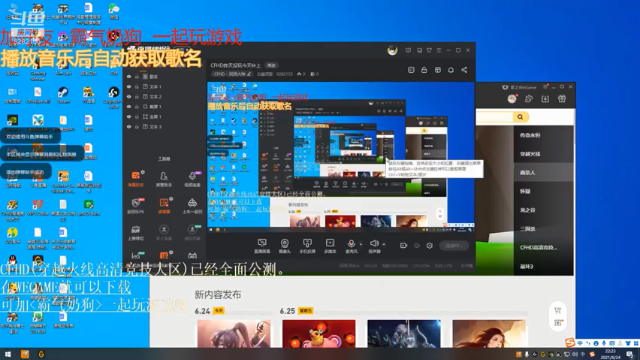Click the notification bell icon in the streaming app
This screenshot has height=360, width=640.
pos(451,70)
